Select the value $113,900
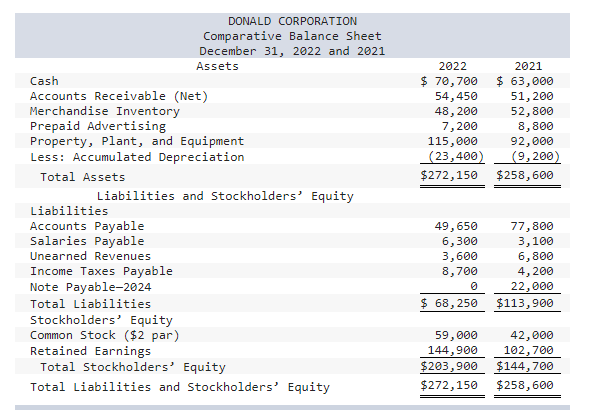Viewport: 604px width, 416px height. click(525, 303)
